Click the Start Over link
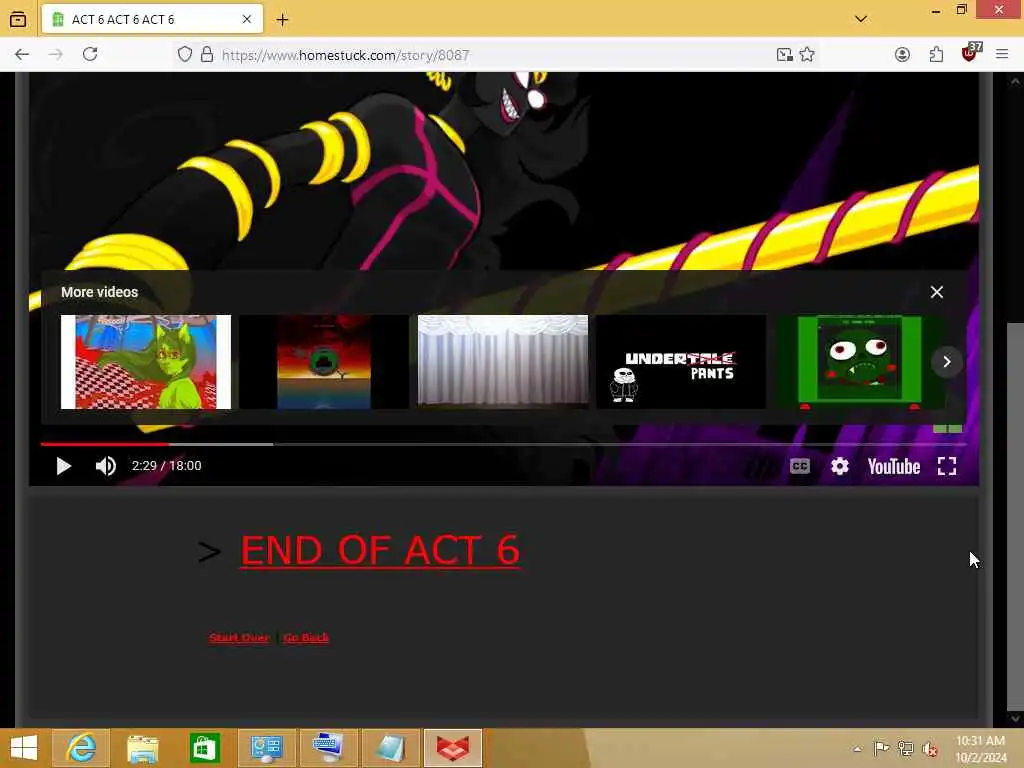 coord(239,637)
